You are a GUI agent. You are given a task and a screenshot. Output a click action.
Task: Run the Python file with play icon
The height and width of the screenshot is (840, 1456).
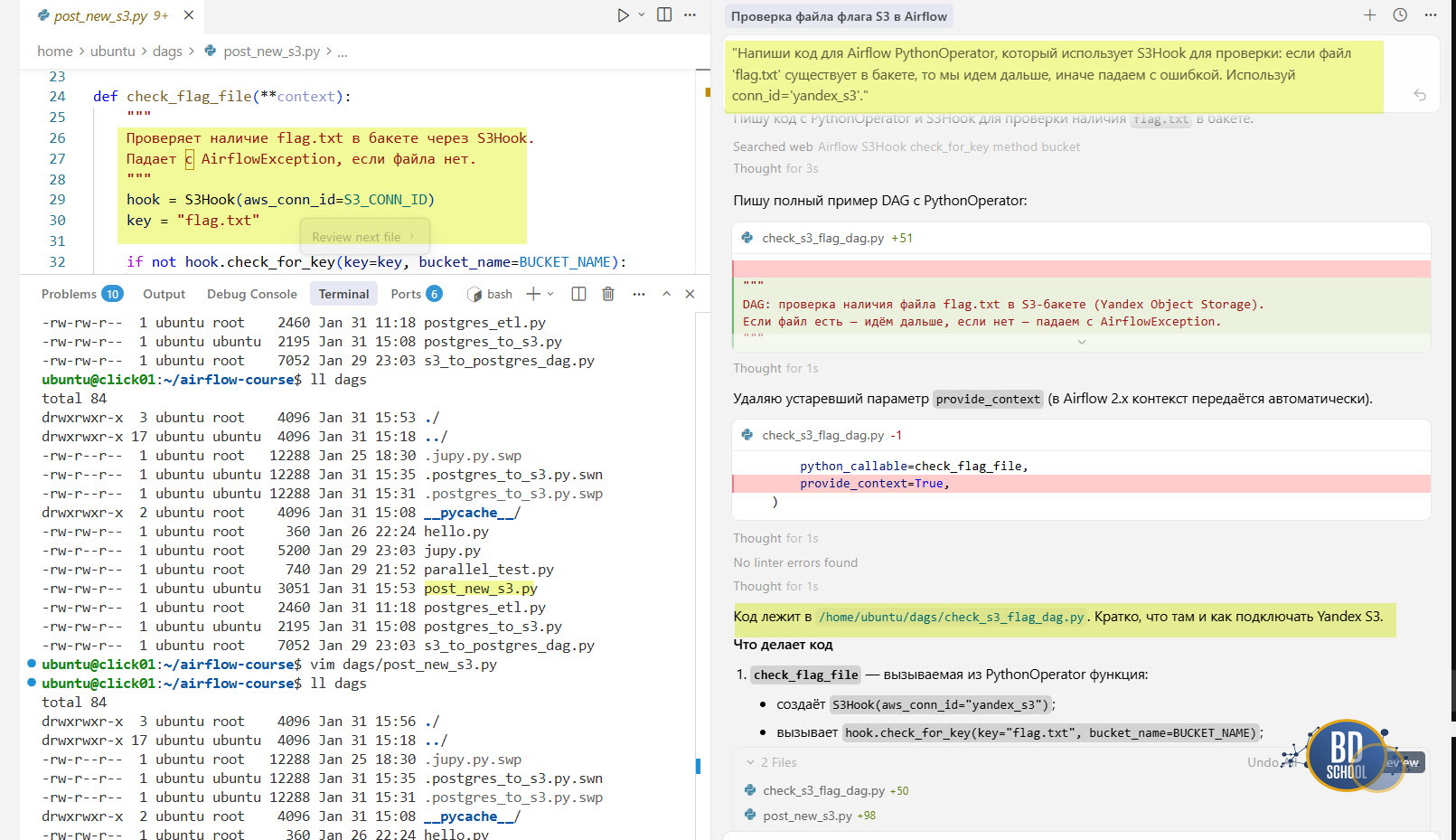click(623, 15)
